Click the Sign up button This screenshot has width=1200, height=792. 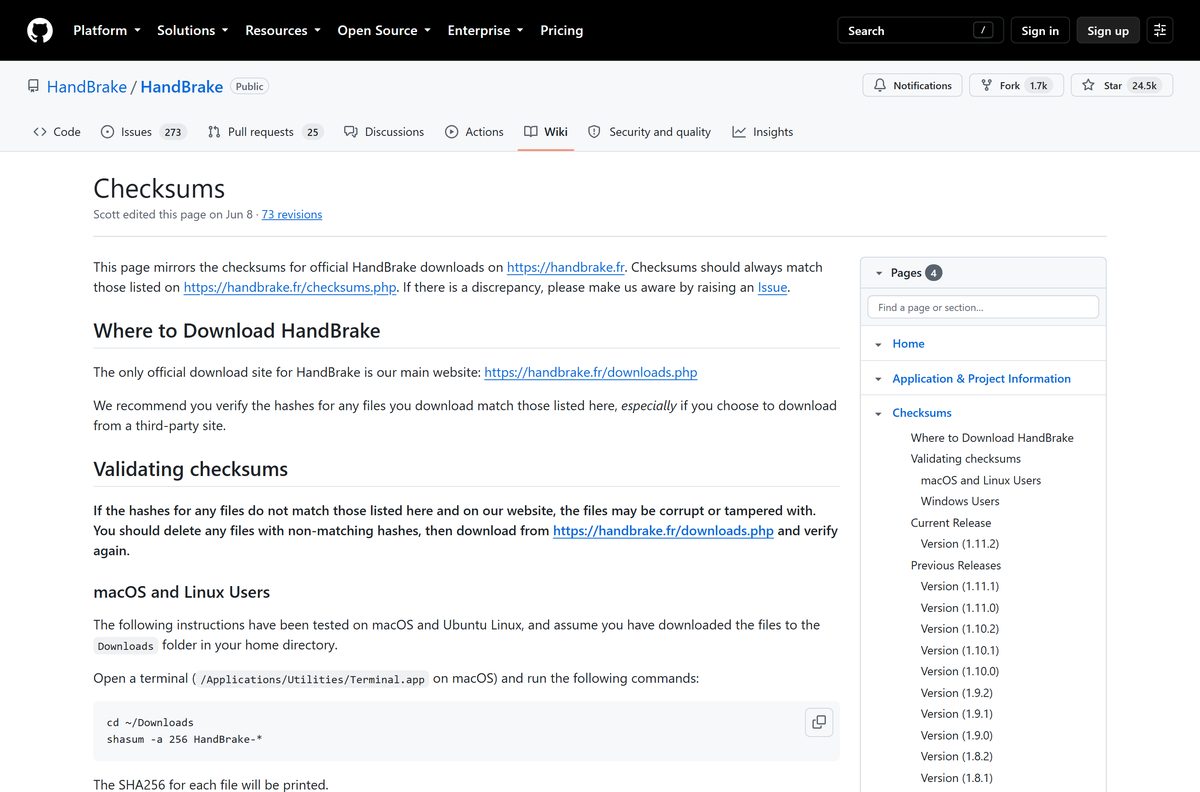point(1108,31)
